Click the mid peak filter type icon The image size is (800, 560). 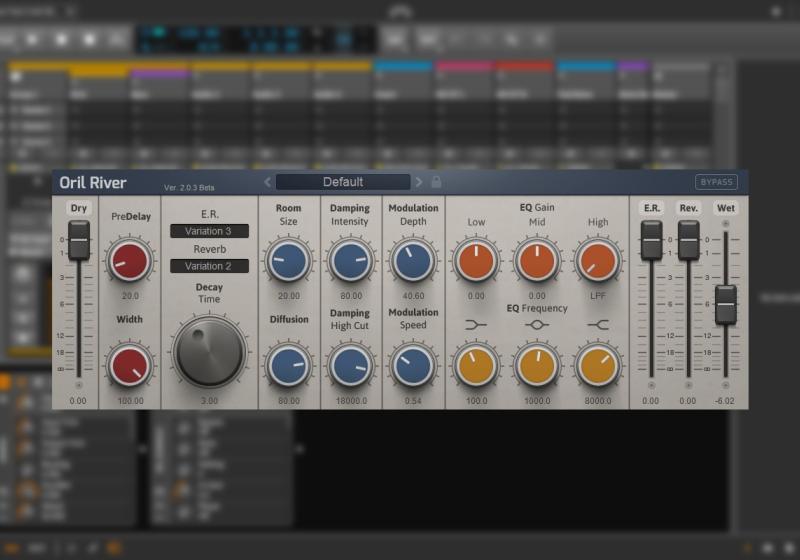click(x=537, y=325)
